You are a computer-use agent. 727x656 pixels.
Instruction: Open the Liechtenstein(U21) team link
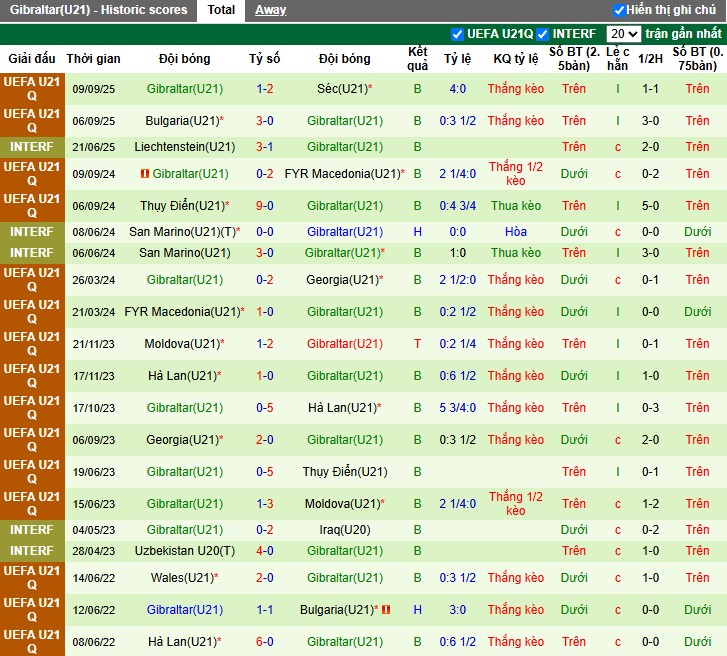pos(185,147)
